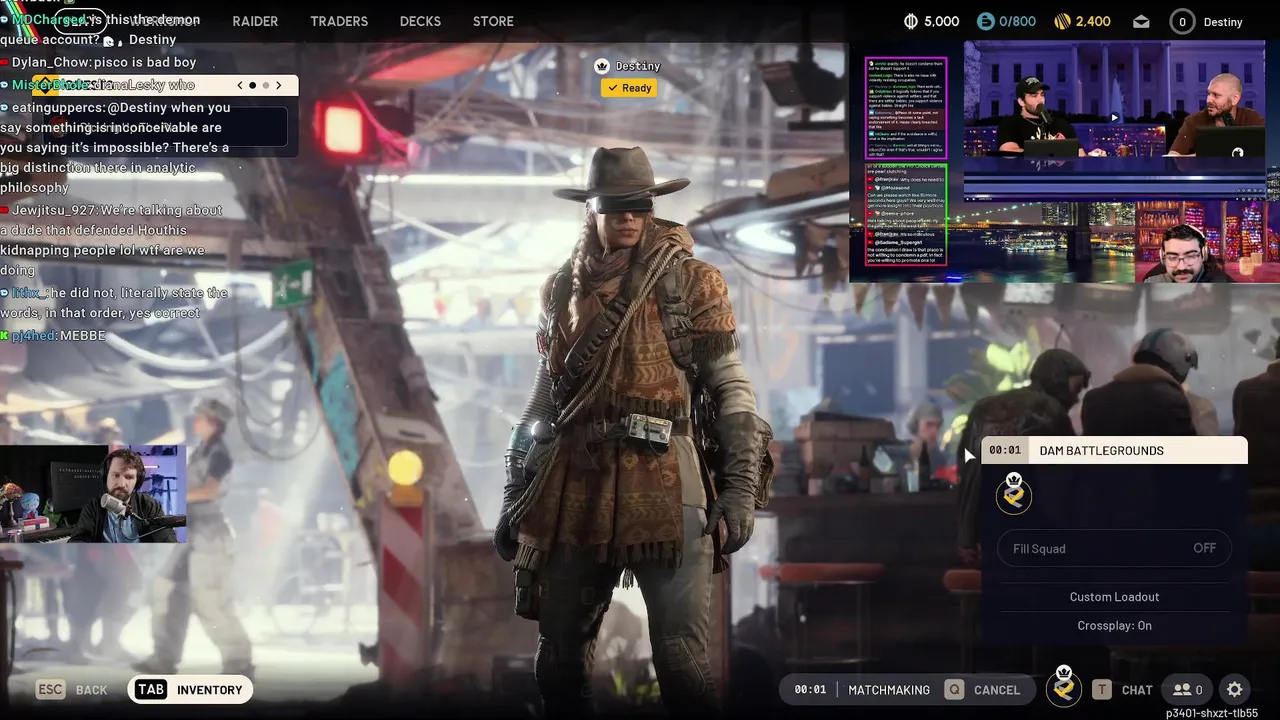Click the 0/800 token balance
The height and width of the screenshot is (720, 1280).
(1018, 21)
